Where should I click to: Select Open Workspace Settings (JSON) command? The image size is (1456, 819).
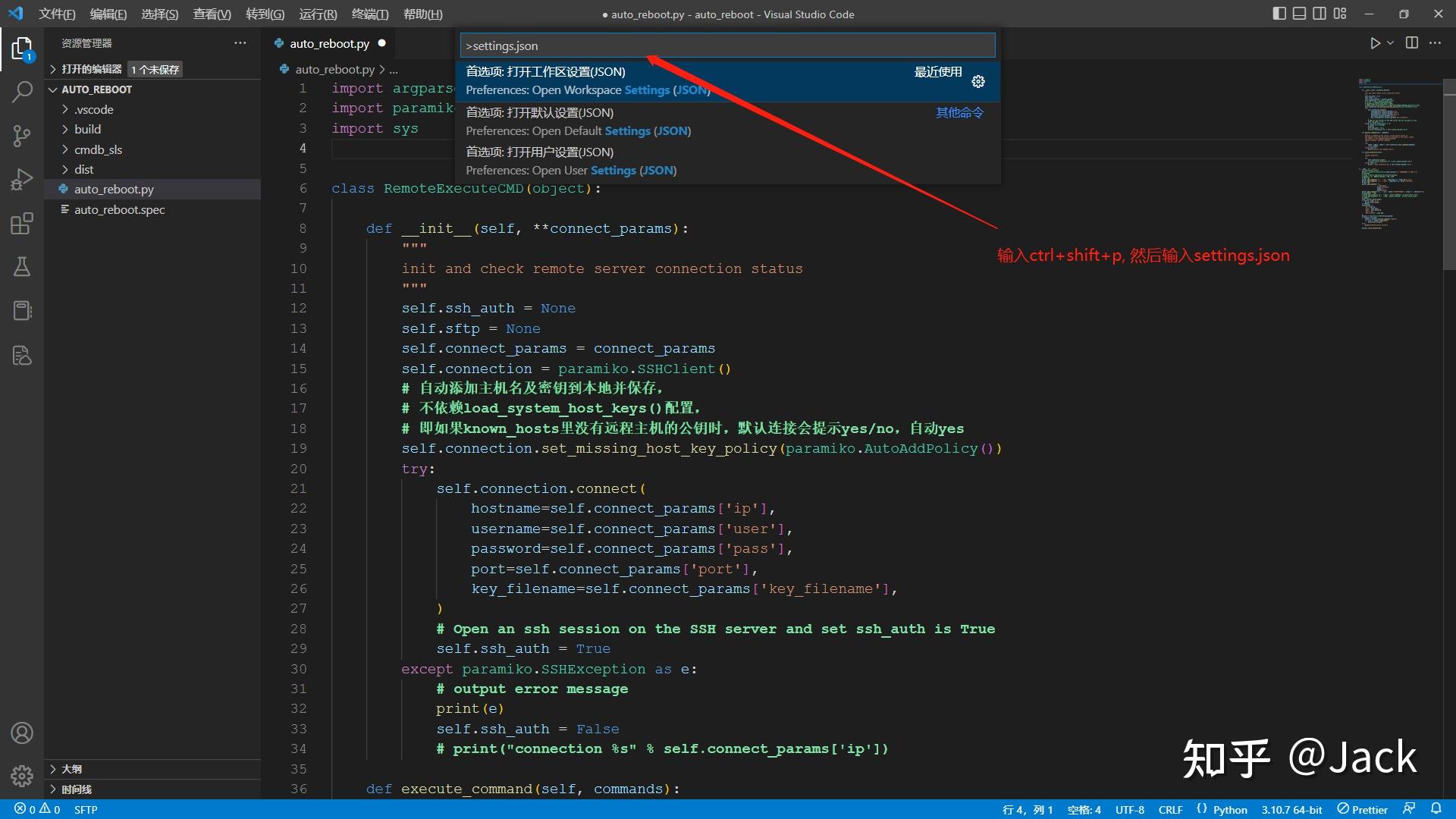728,81
